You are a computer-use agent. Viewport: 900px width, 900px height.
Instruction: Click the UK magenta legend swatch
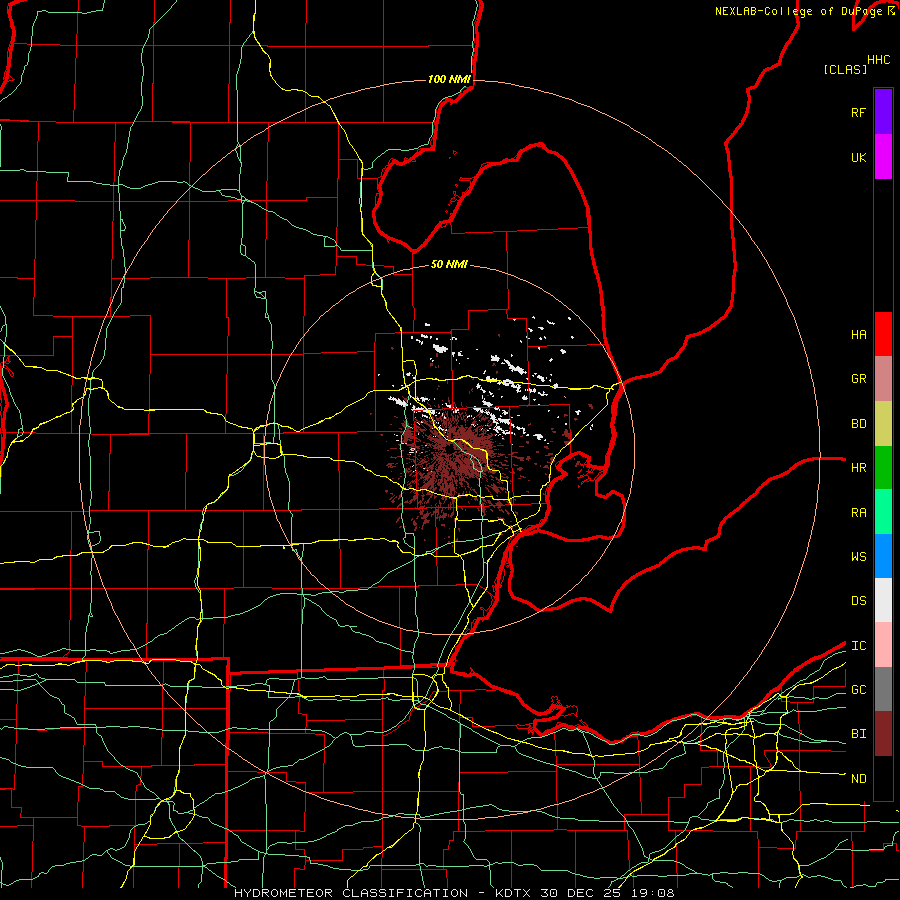(883, 157)
